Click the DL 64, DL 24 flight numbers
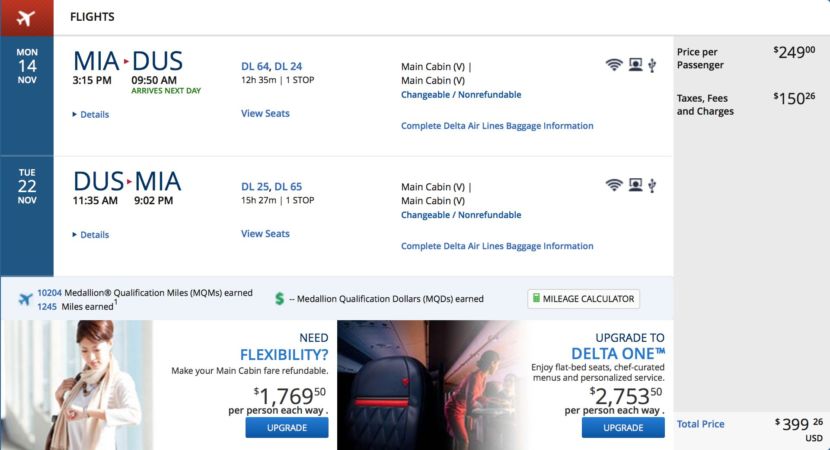The height and width of the screenshot is (450, 830). (x=271, y=66)
